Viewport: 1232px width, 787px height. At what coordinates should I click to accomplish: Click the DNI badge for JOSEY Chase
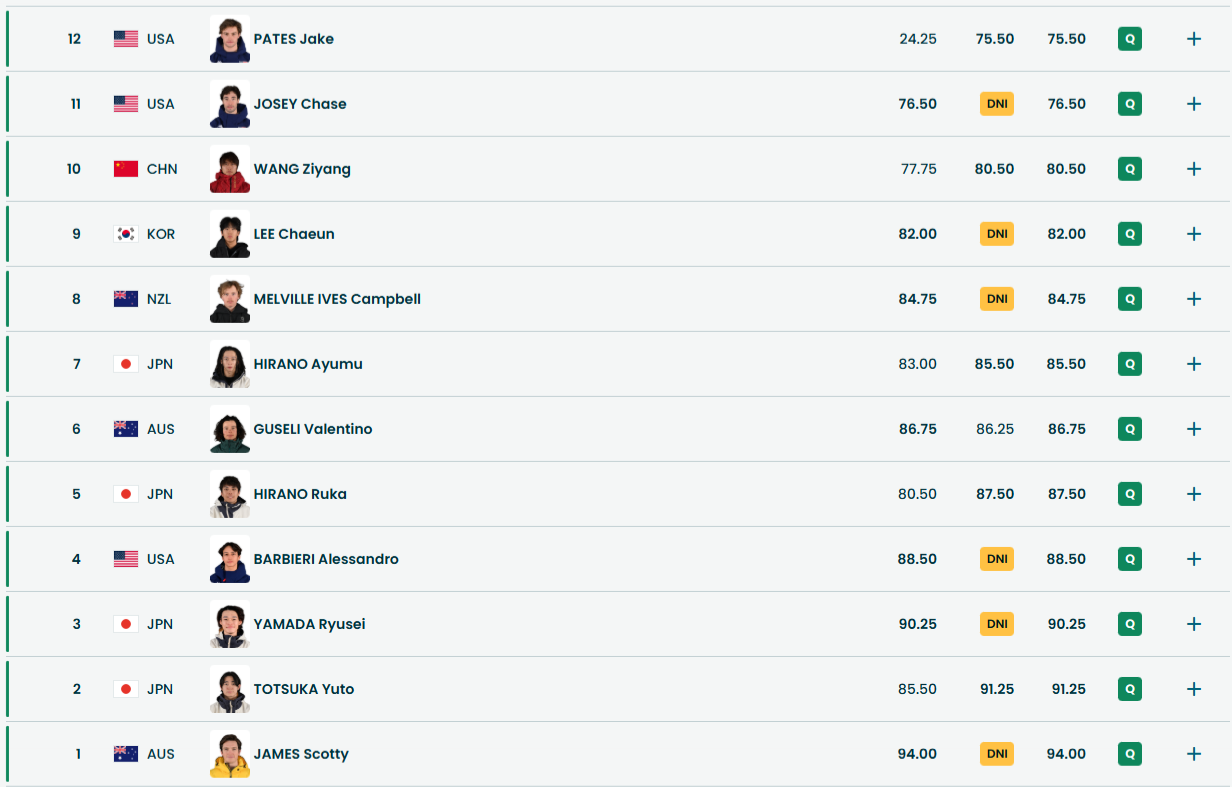[997, 104]
